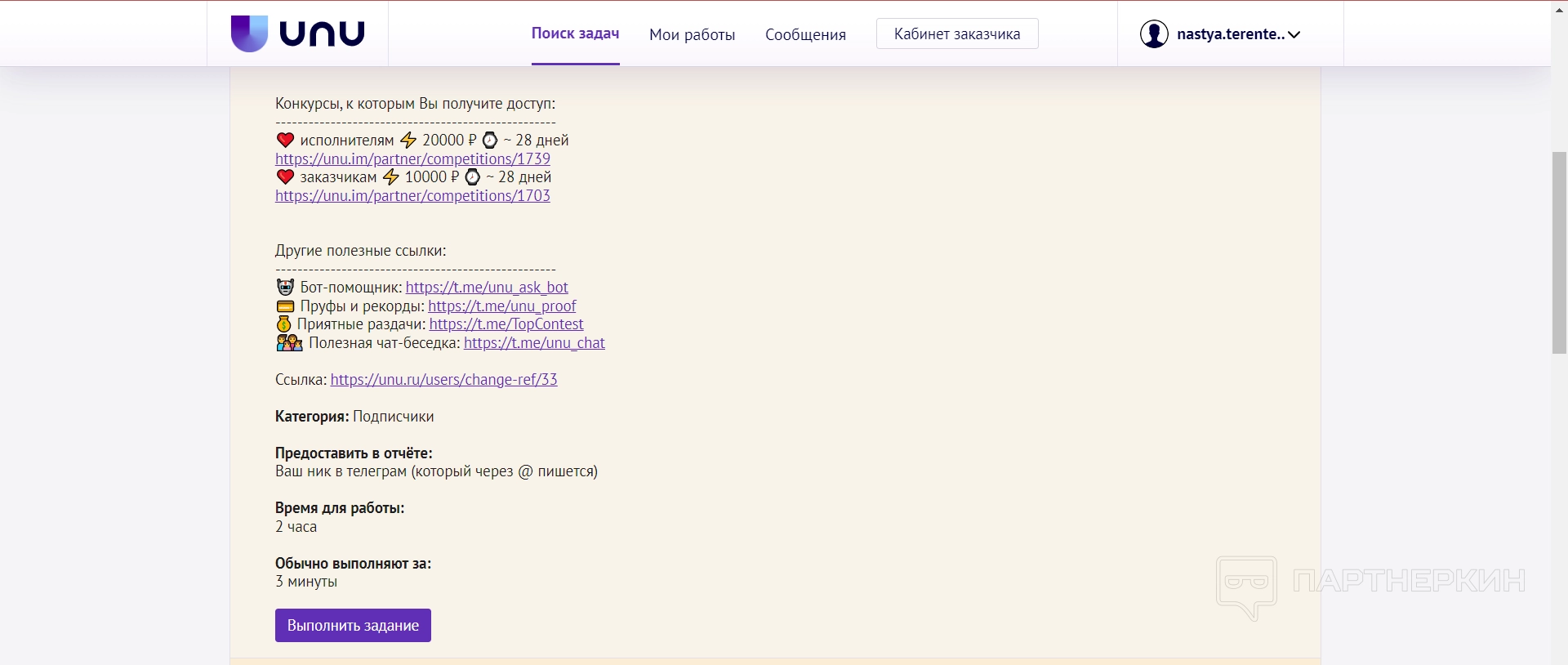This screenshot has height=665, width=1568.
Task: Click the medal emoji beside Приятные раздачи
Action: tap(283, 324)
